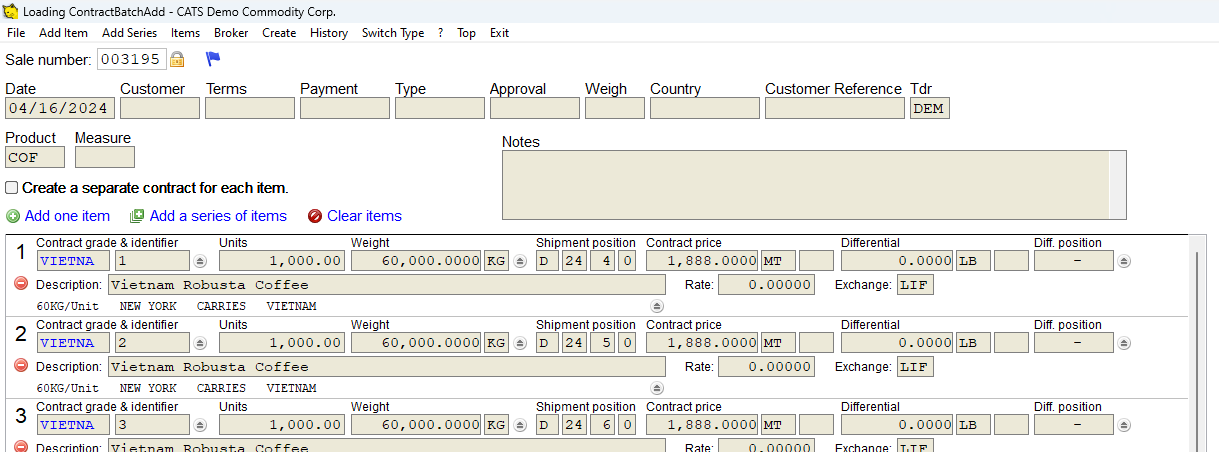Open grade lookup for item 3 identifier
Viewport: 1219px width, 452px height.
(200, 425)
